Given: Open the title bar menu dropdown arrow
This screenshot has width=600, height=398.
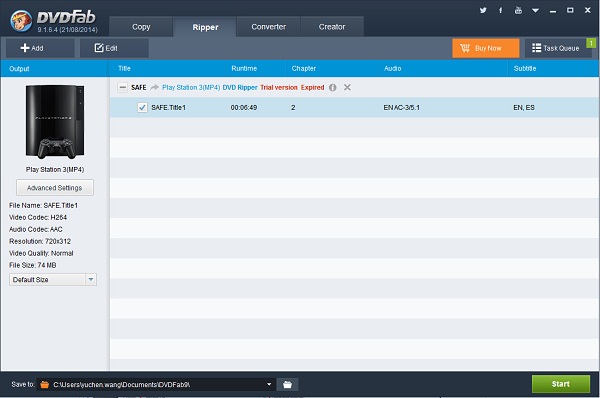Looking at the screenshot, I should (535, 10).
